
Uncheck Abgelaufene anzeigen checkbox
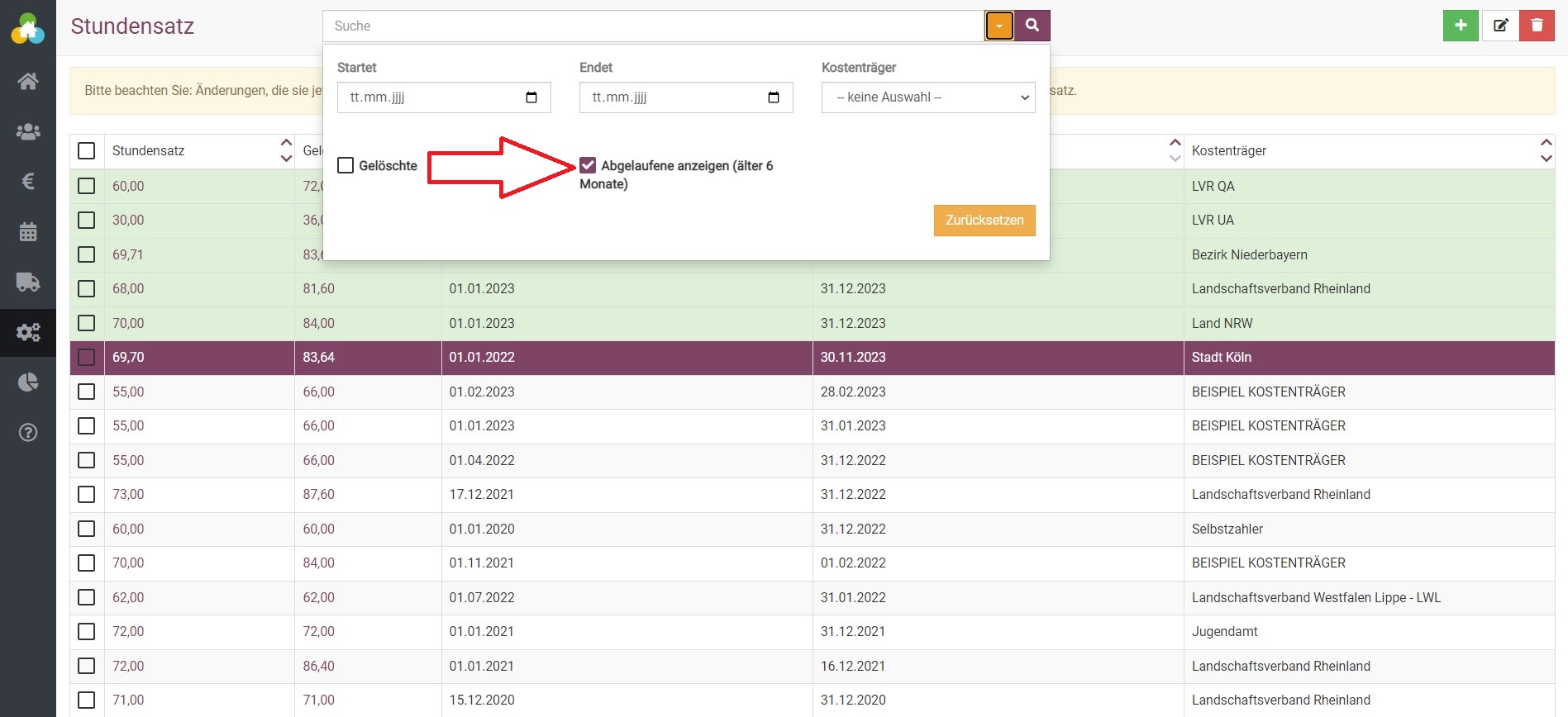coord(588,165)
